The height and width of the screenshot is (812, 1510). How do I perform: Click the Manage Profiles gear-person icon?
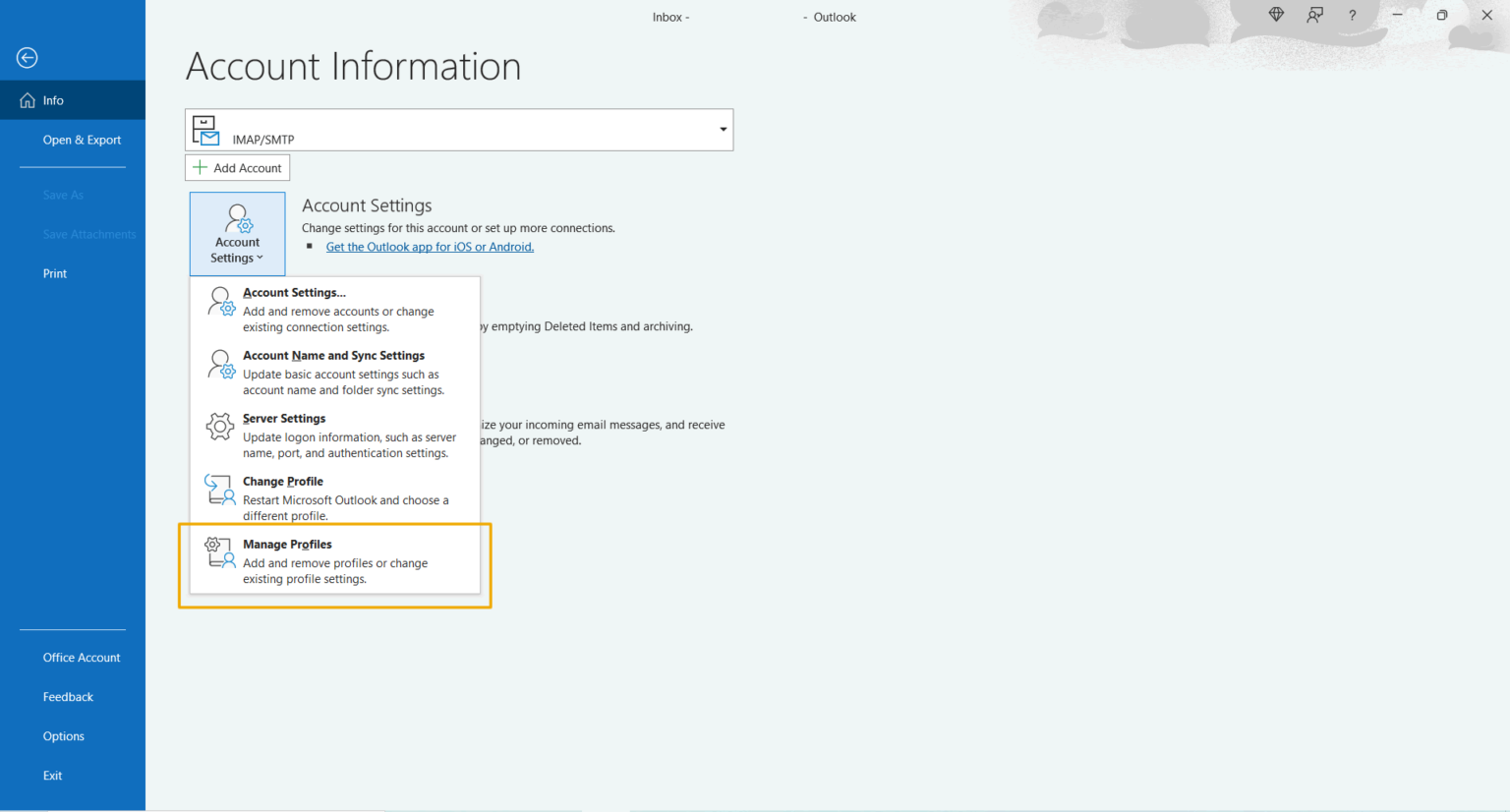(x=217, y=552)
